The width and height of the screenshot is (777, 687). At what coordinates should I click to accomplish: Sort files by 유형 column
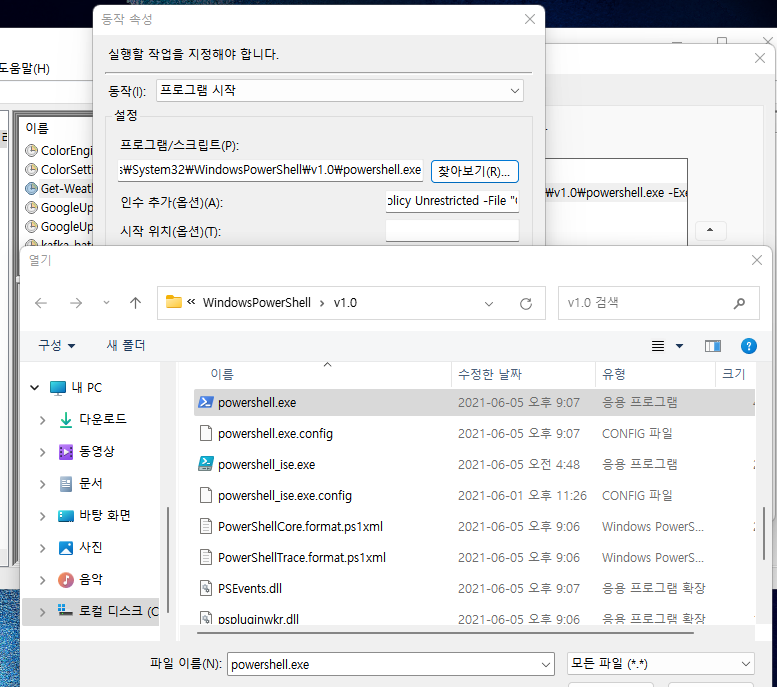(x=613, y=374)
